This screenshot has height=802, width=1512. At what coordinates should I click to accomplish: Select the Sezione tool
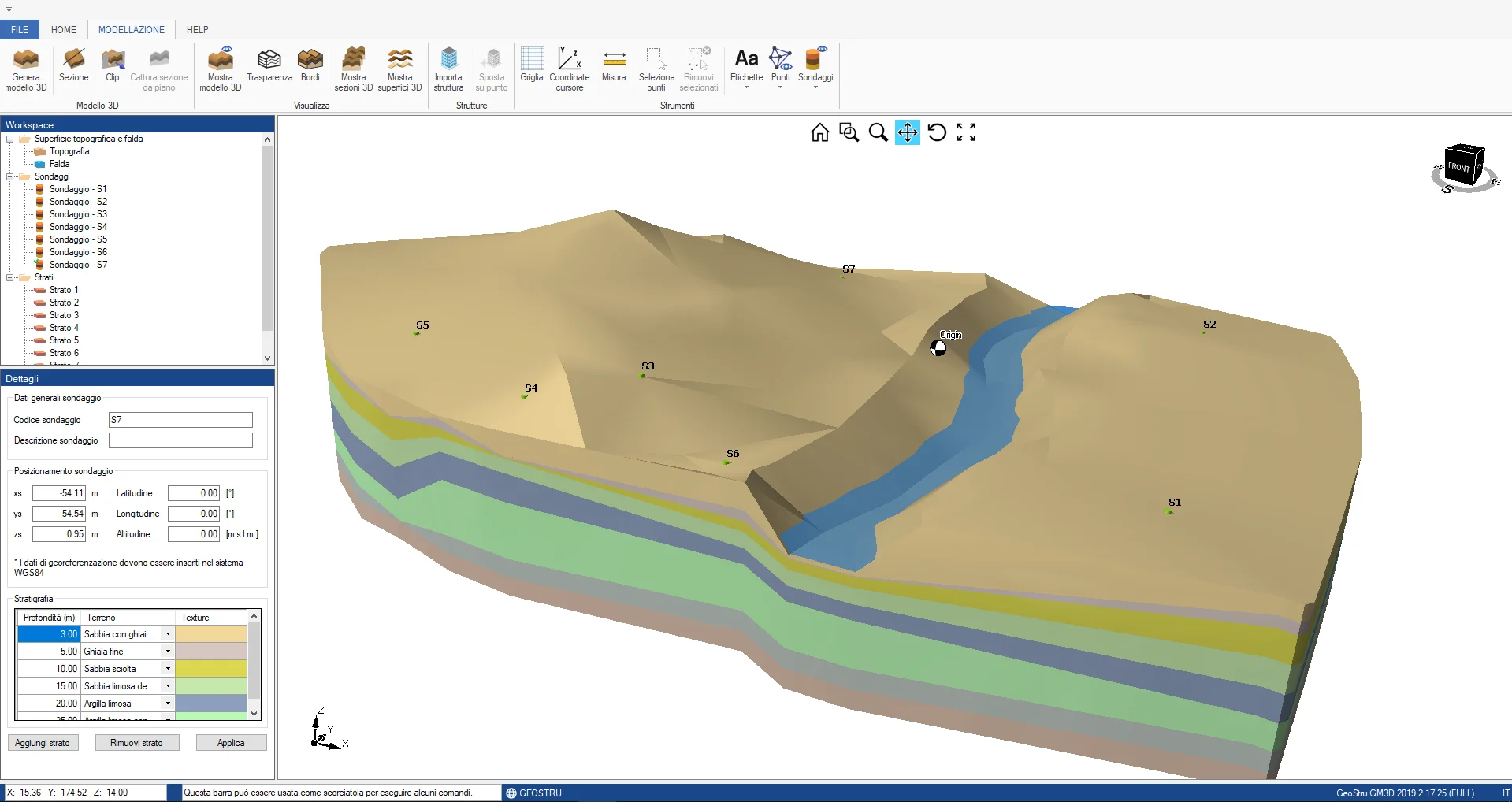pos(73,65)
